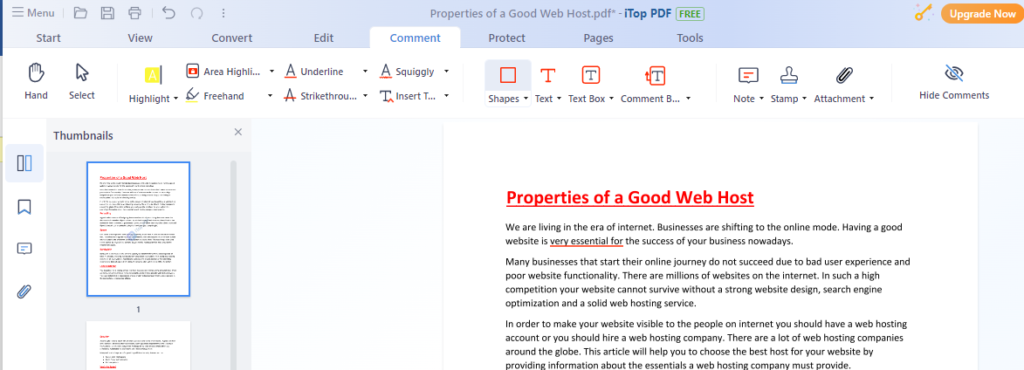Viewport: 1024px width, 370px height.
Task: Switch to the Tools tab
Action: click(x=690, y=38)
